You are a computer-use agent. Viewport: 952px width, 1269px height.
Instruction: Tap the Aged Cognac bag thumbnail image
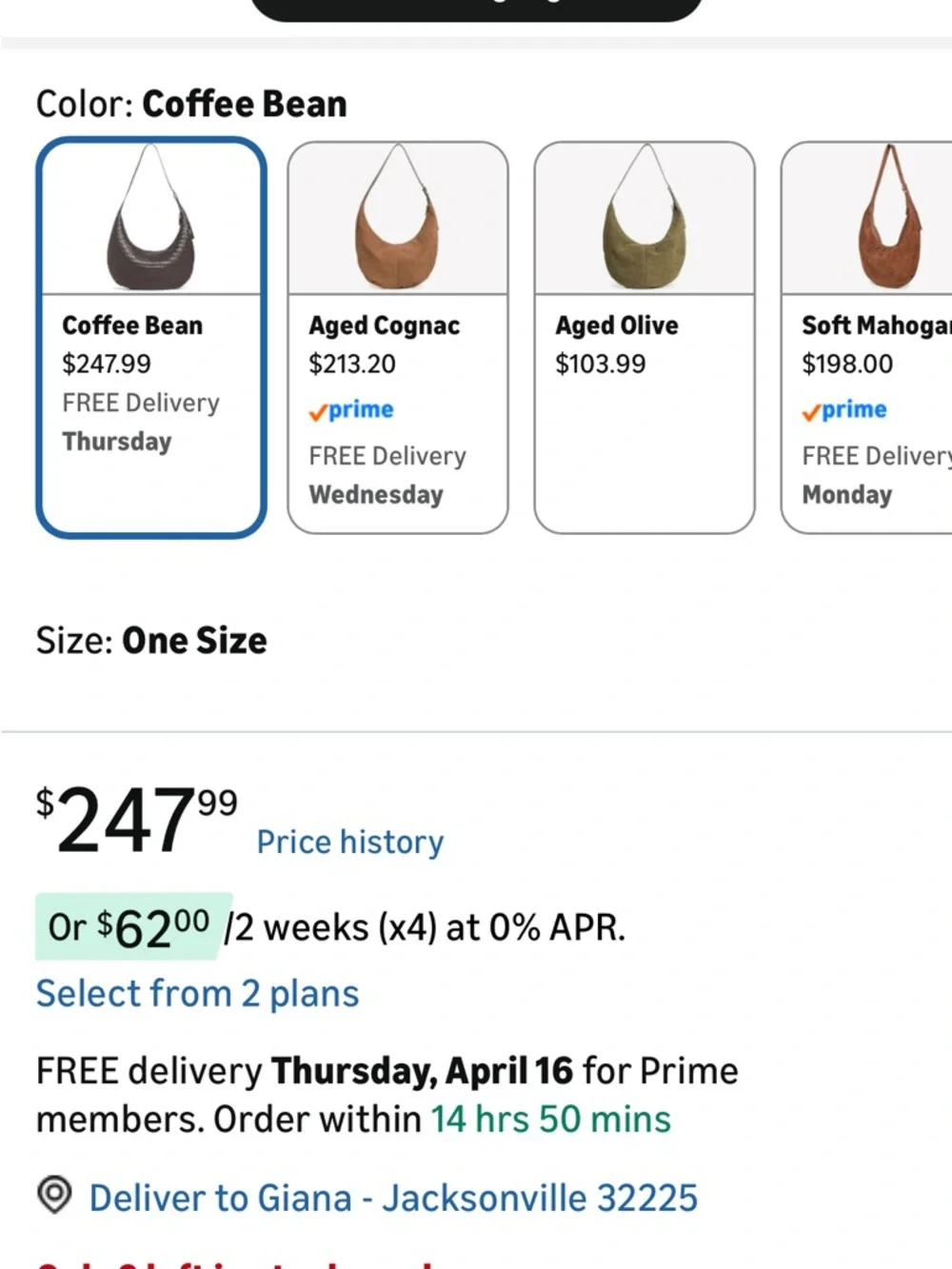click(x=398, y=217)
